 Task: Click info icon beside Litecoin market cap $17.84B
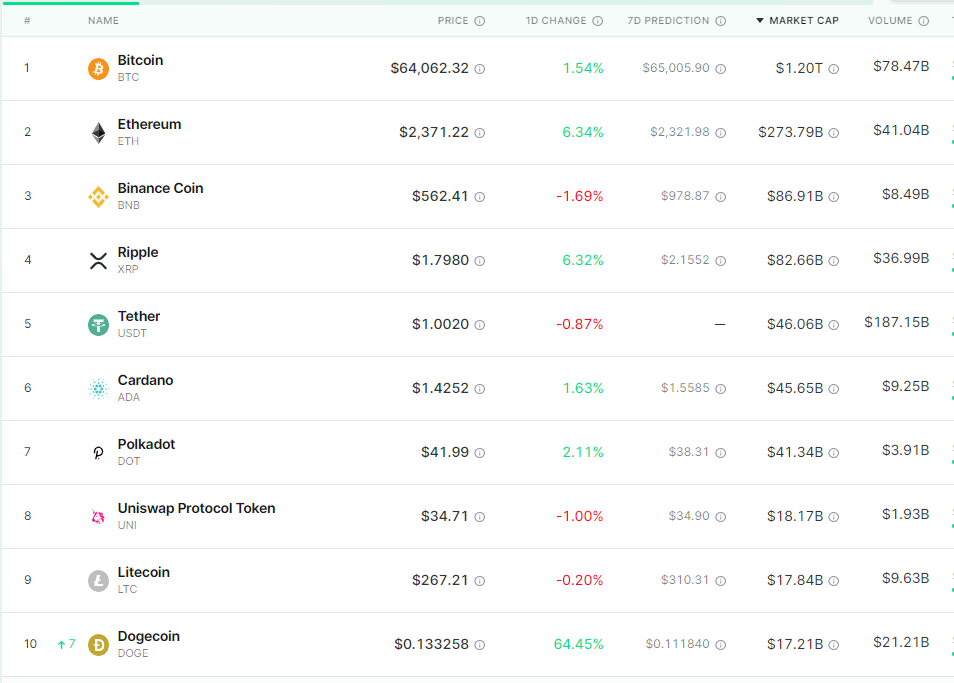point(834,581)
